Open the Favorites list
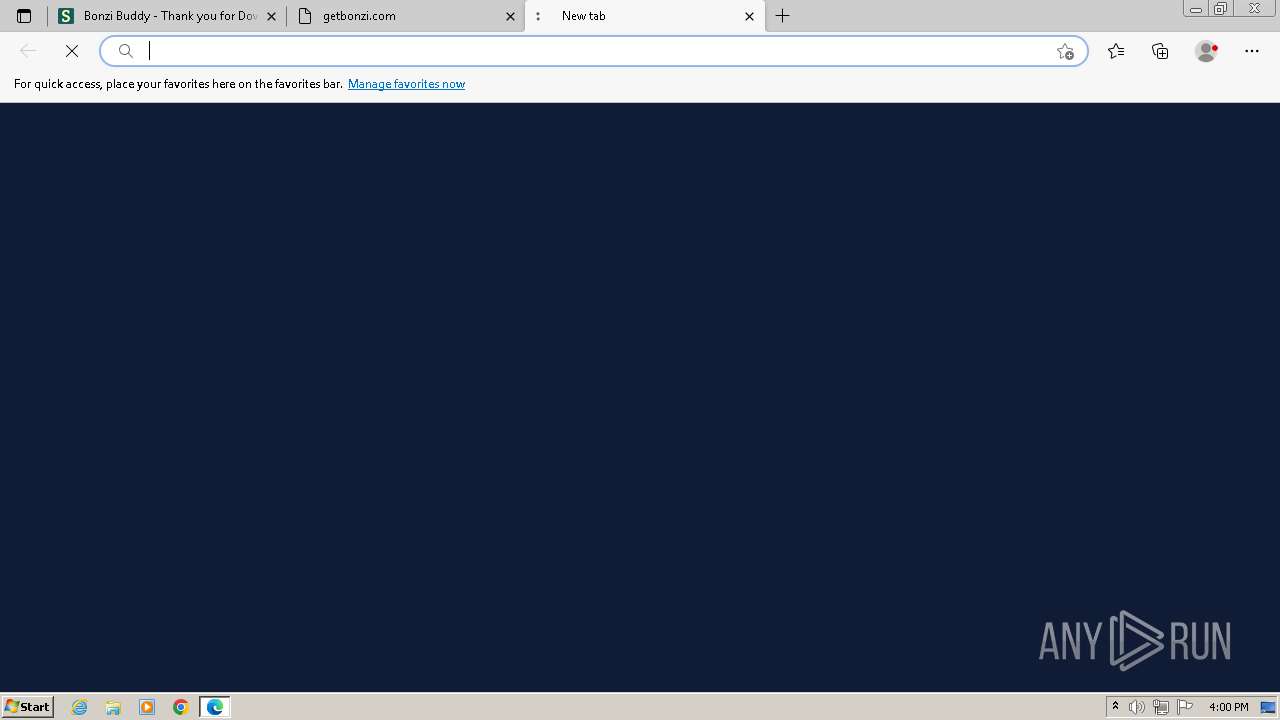 [1116, 51]
